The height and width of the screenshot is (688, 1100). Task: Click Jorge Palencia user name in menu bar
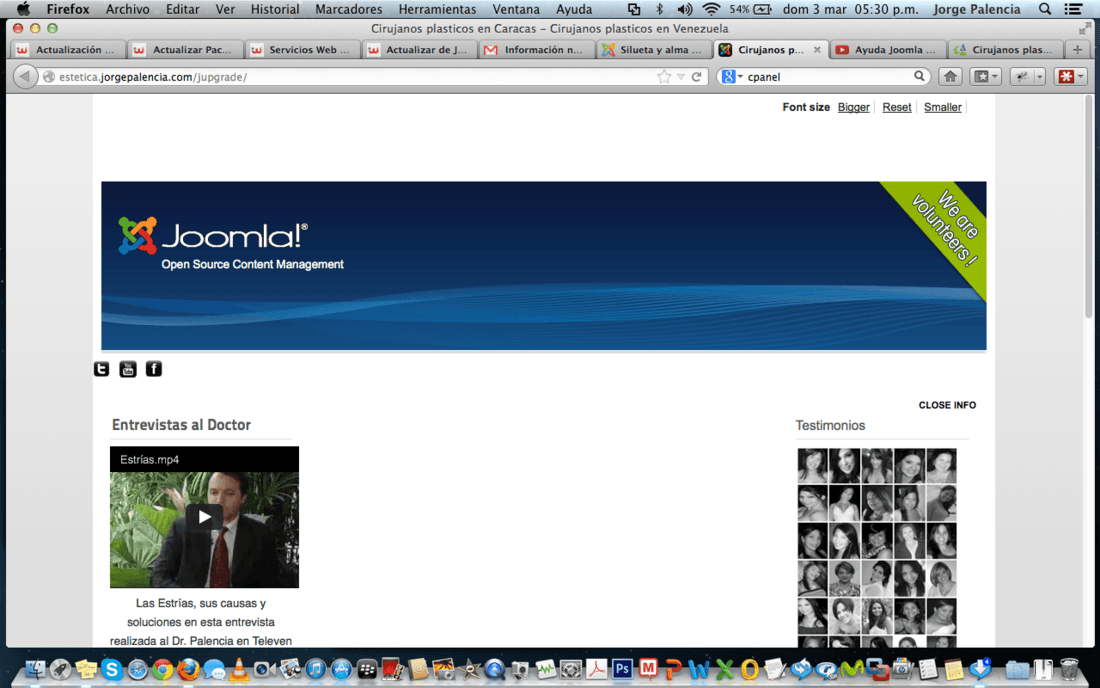point(977,9)
